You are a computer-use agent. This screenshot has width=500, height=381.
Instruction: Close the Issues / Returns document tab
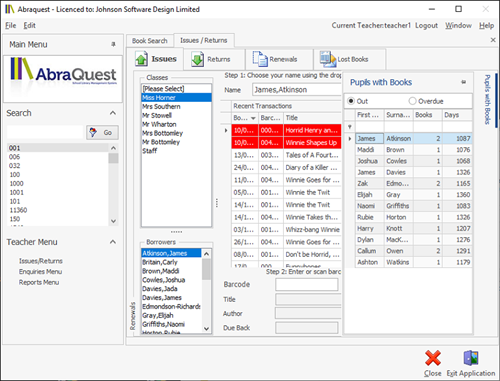[x=493, y=40]
